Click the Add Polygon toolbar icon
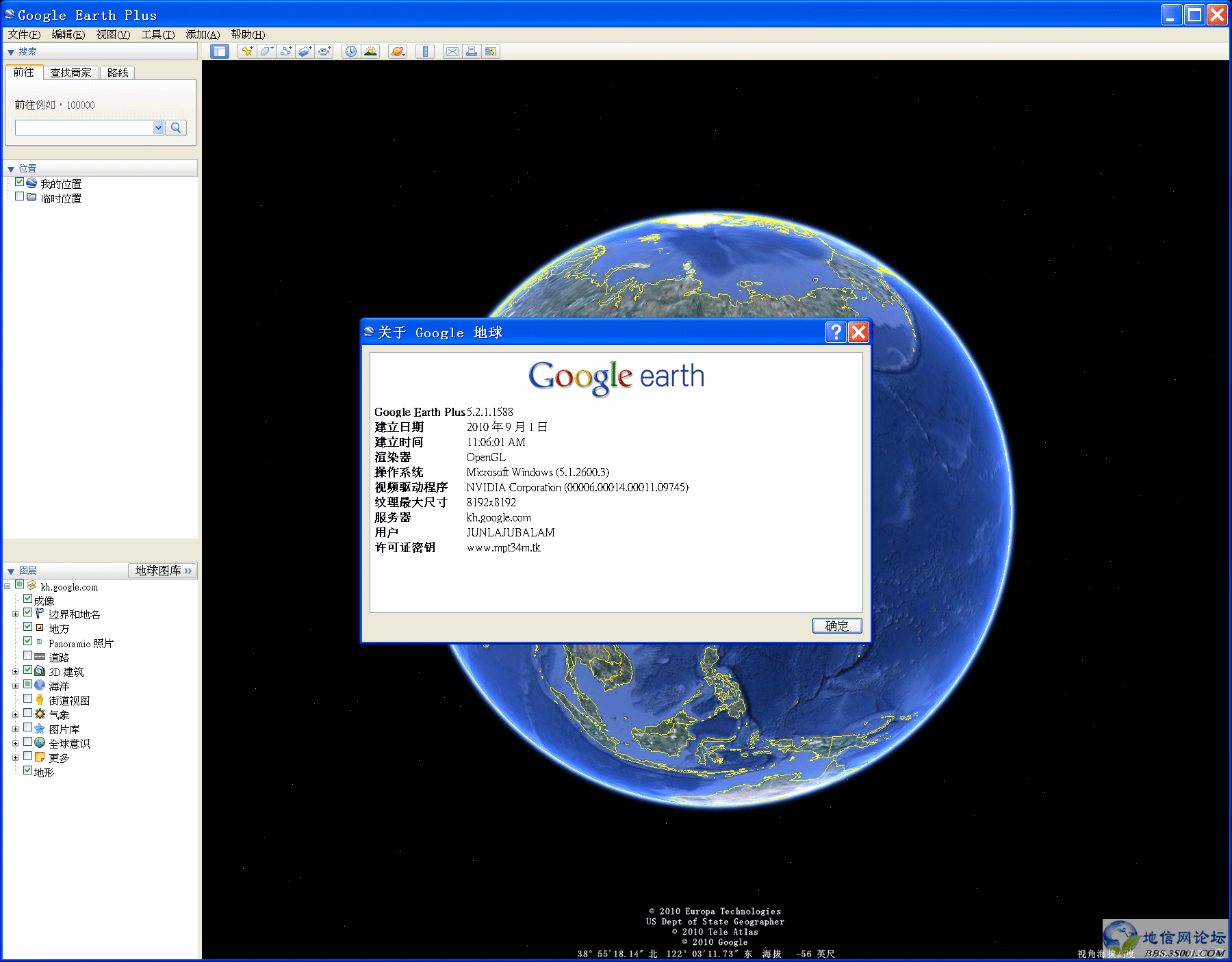 pyautogui.click(x=266, y=51)
